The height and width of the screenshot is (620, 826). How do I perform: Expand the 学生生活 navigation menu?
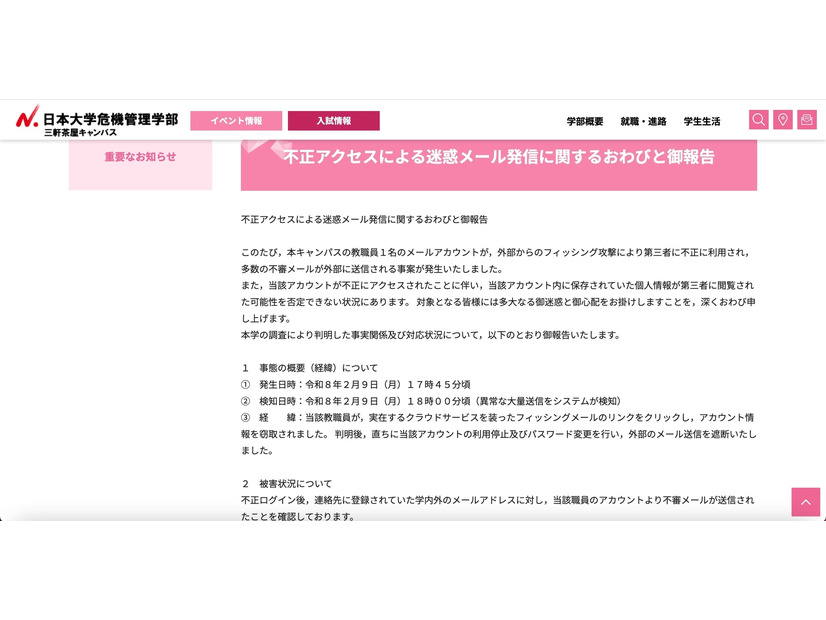click(702, 120)
